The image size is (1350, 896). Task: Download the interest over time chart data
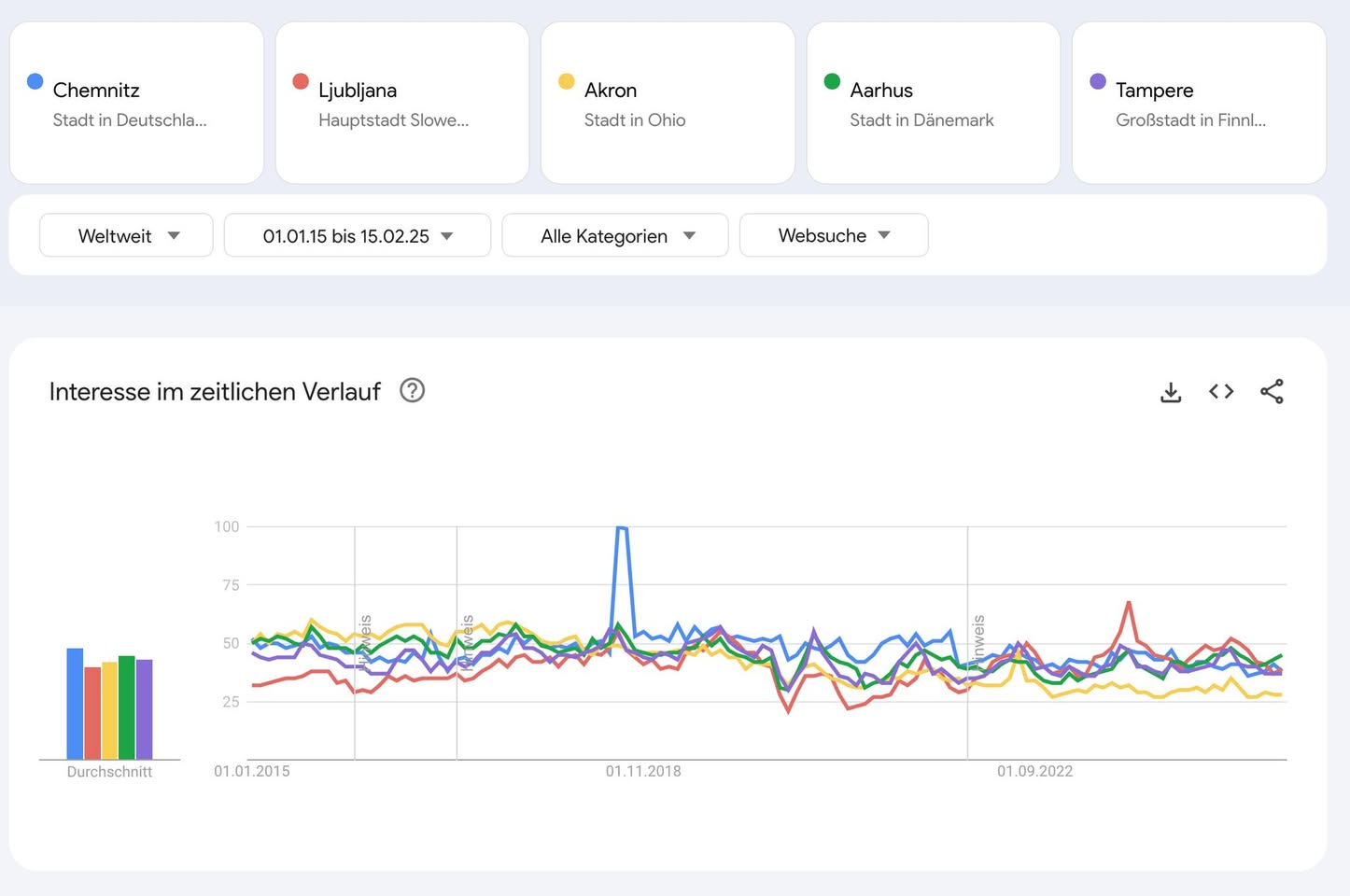1171,392
